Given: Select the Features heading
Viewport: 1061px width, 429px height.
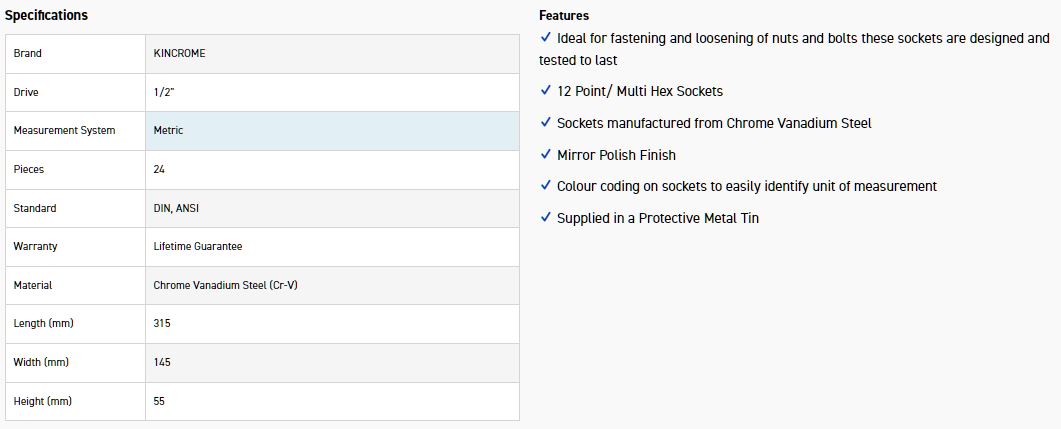Looking at the screenshot, I should click(564, 15).
